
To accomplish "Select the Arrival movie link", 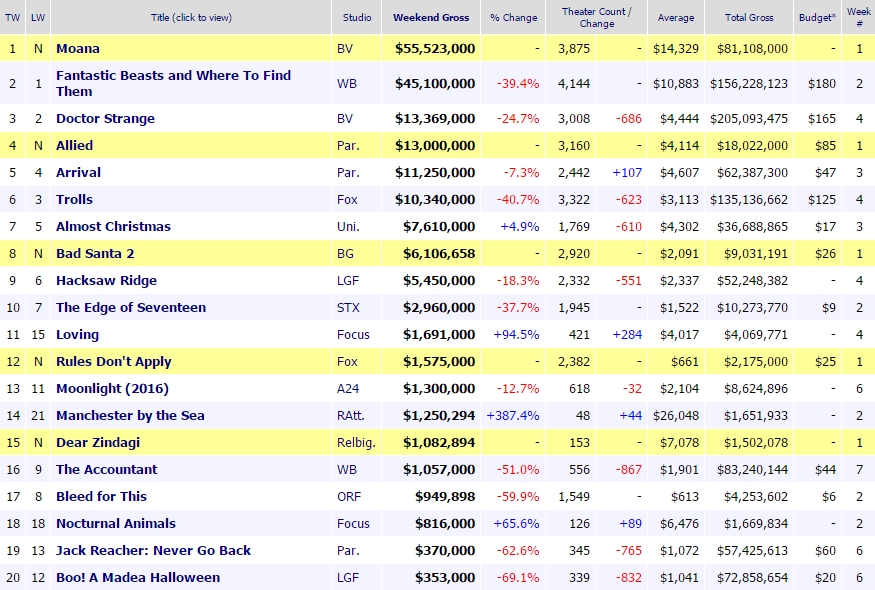I will click(78, 172).
